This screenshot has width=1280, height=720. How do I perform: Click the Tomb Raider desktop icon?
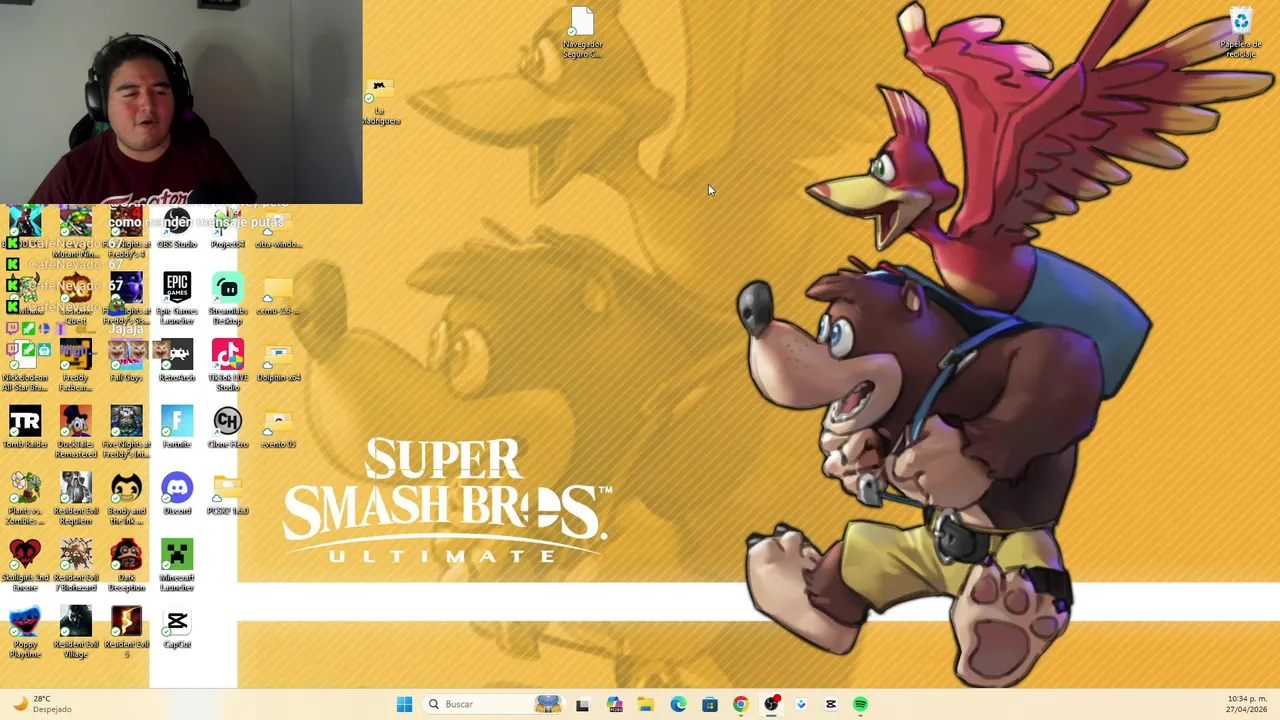[x=25, y=428]
